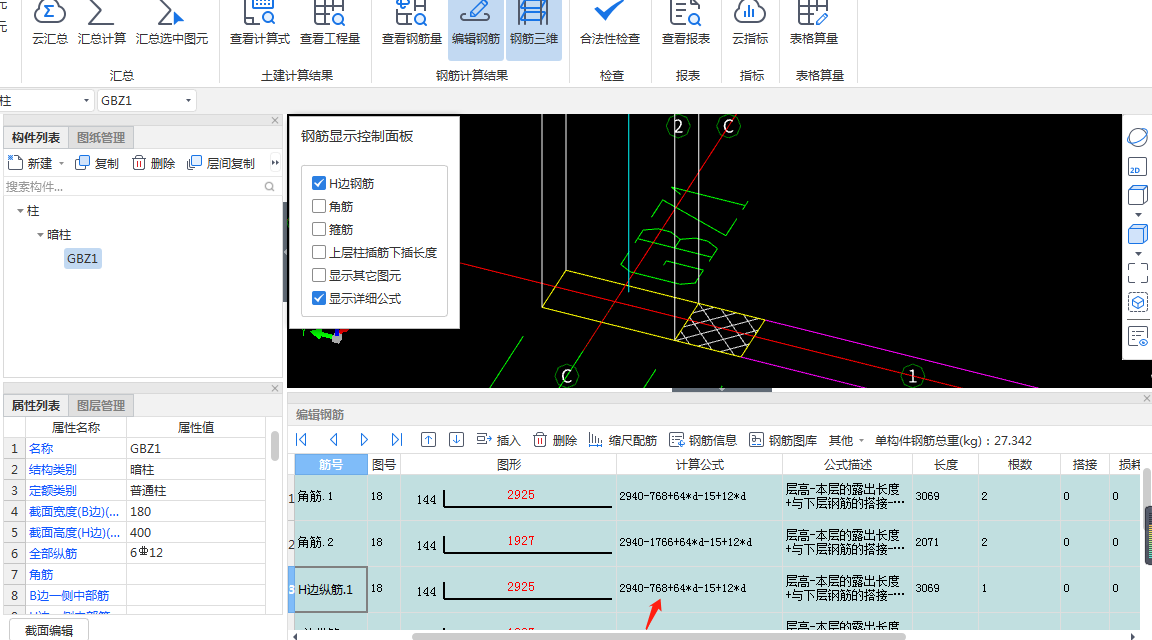Click 全部纵筋 property link
This screenshot has height=640, width=1152.
pos(52,553)
